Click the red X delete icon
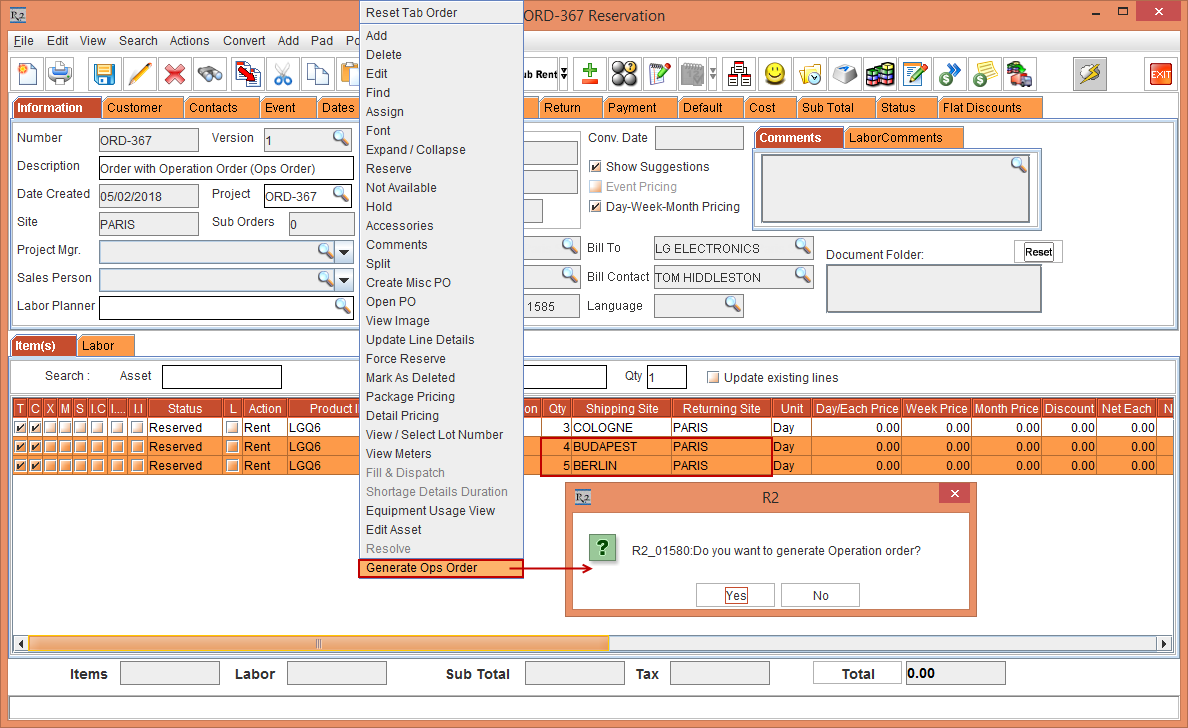 (x=175, y=74)
